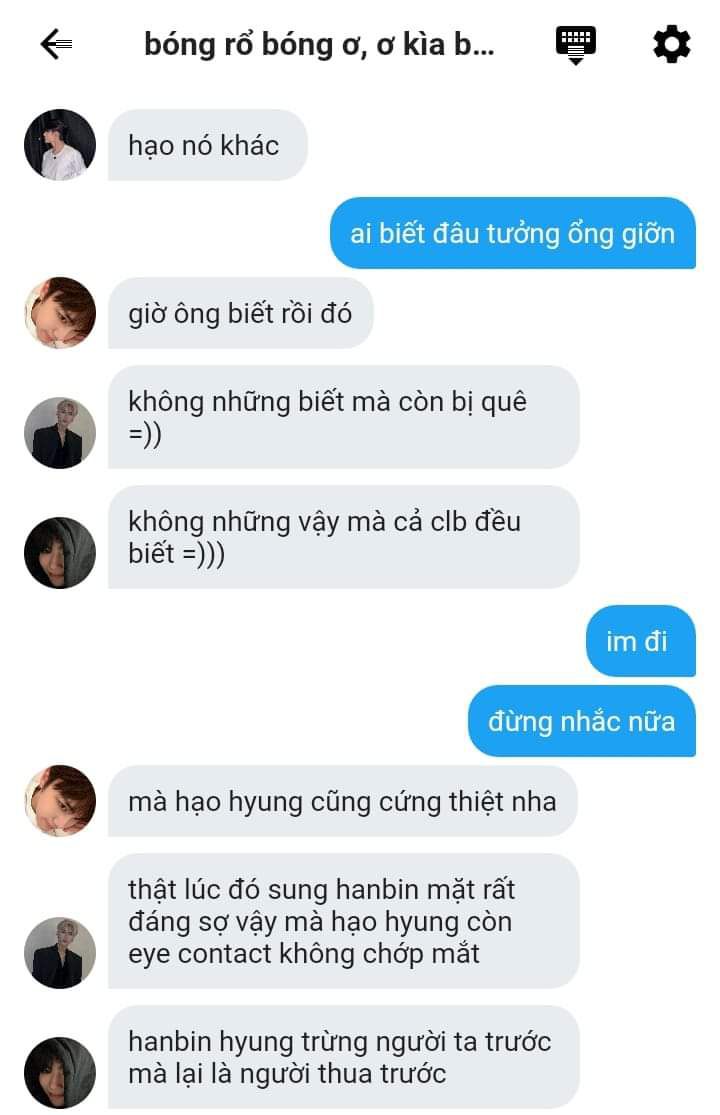Image resolution: width=720 pixels, height=1115 pixels.
Task: Select the 'giờ ông biết rồi đó' bubble
Action: click(x=241, y=313)
